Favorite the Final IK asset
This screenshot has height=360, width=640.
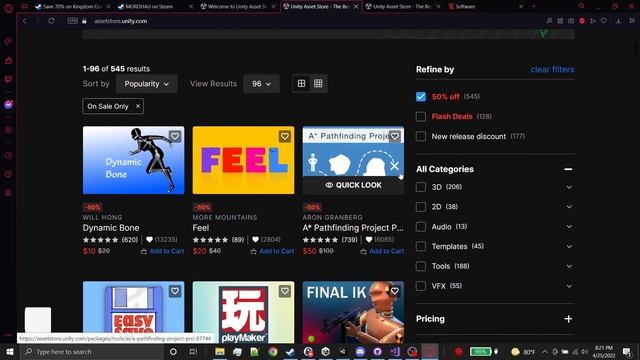395,291
